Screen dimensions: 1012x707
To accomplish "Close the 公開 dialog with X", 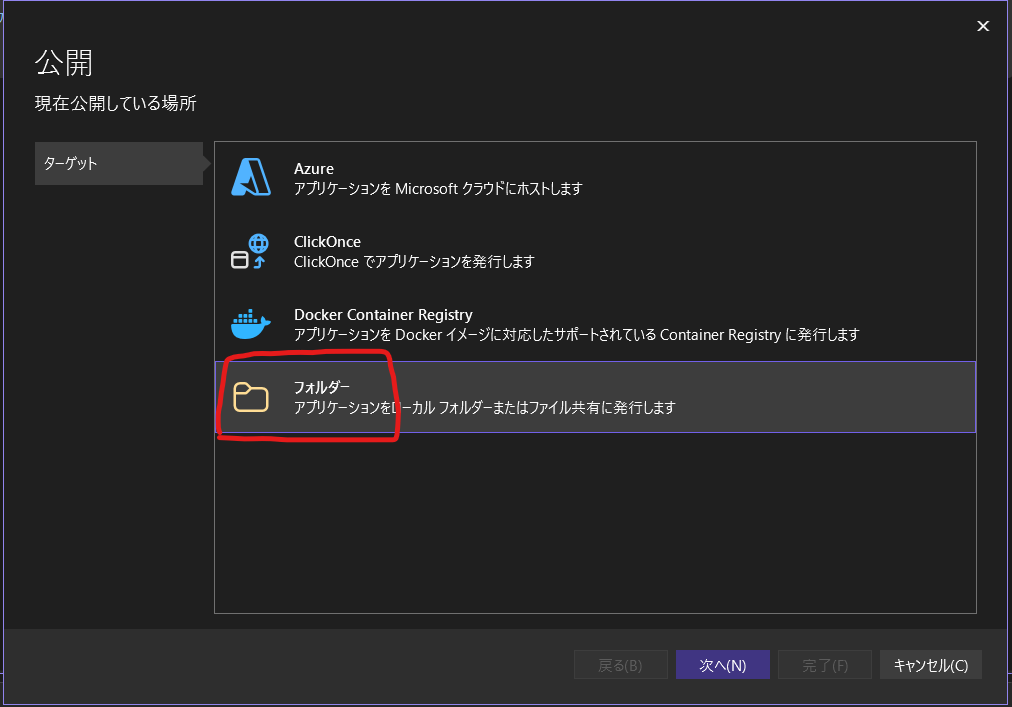I will coord(983,26).
